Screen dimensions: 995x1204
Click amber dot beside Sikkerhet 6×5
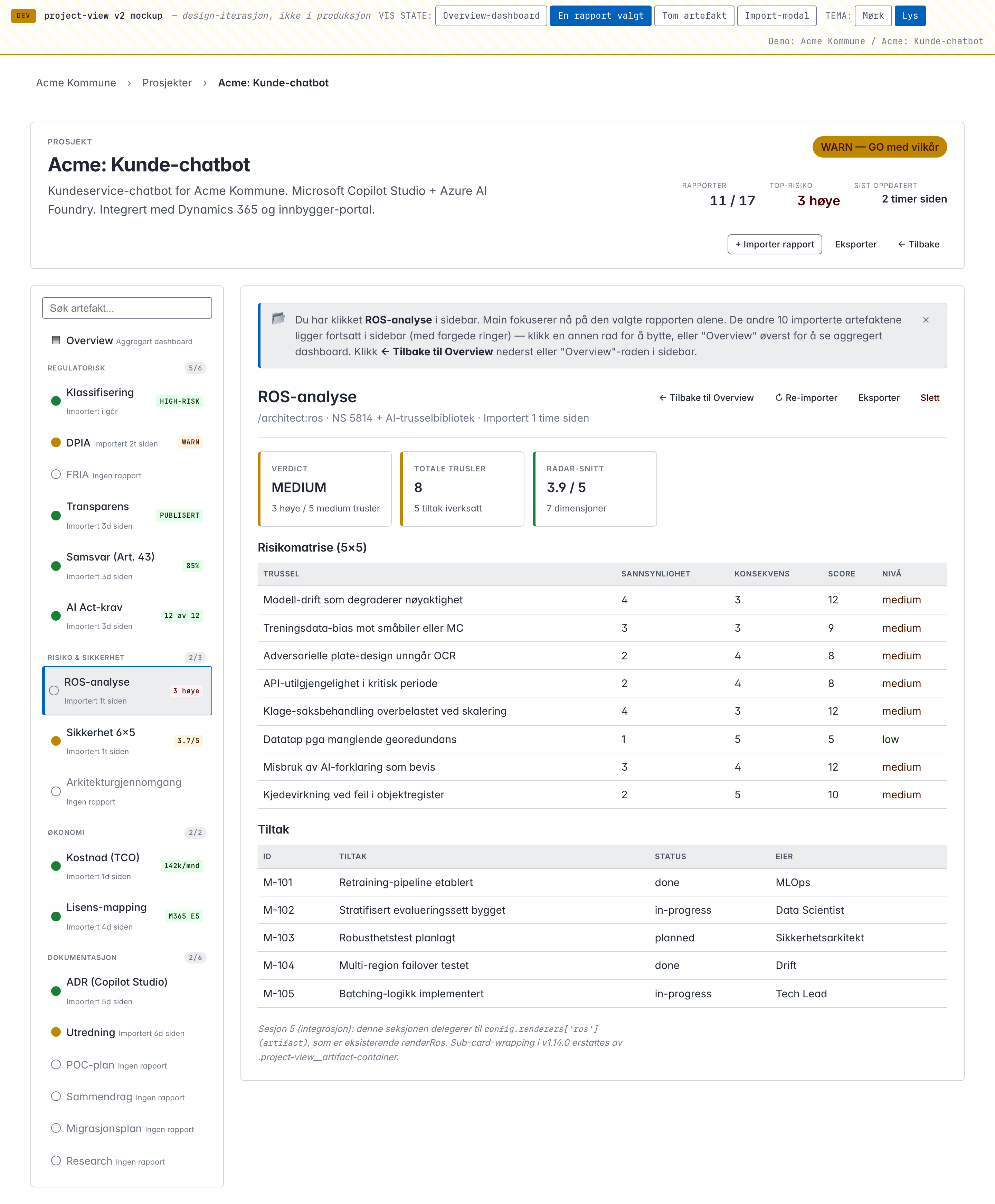coord(56,741)
